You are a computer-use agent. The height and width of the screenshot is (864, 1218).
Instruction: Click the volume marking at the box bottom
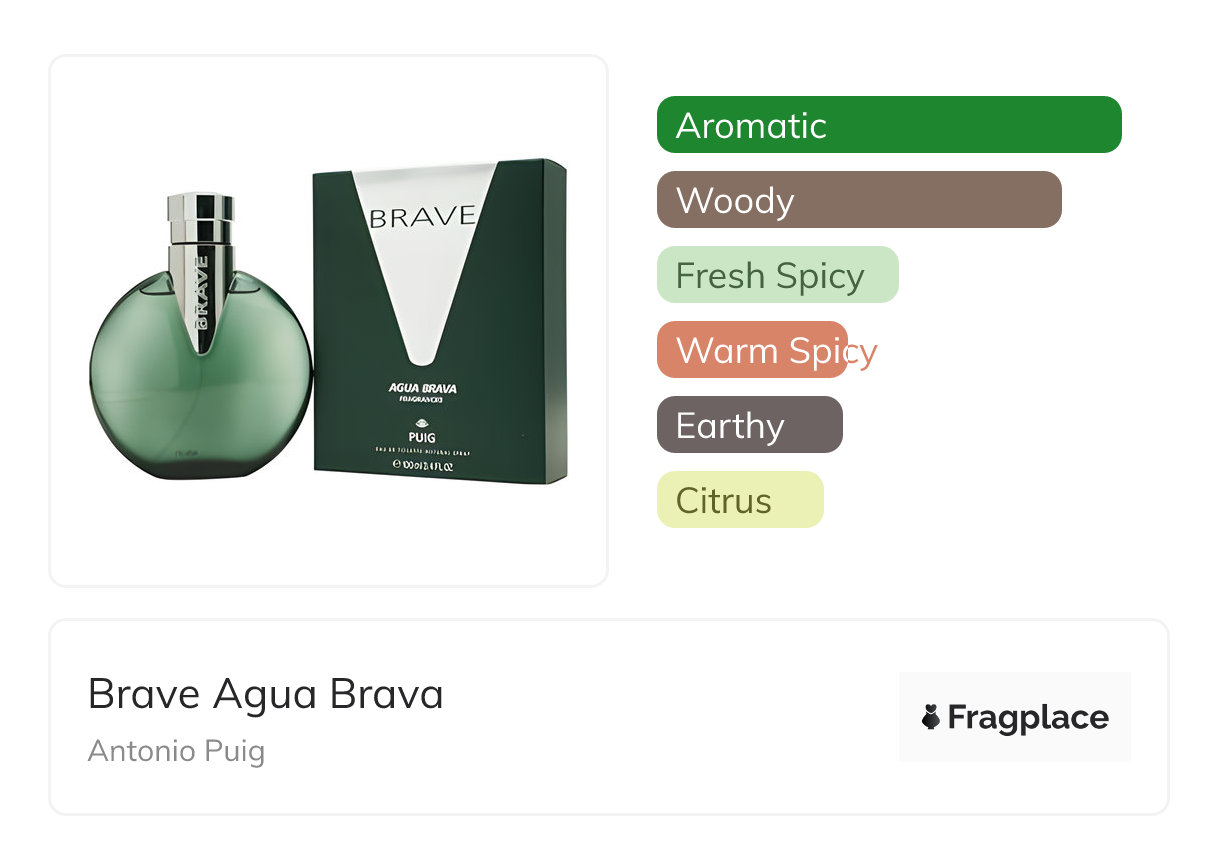(x=422, y=467)
